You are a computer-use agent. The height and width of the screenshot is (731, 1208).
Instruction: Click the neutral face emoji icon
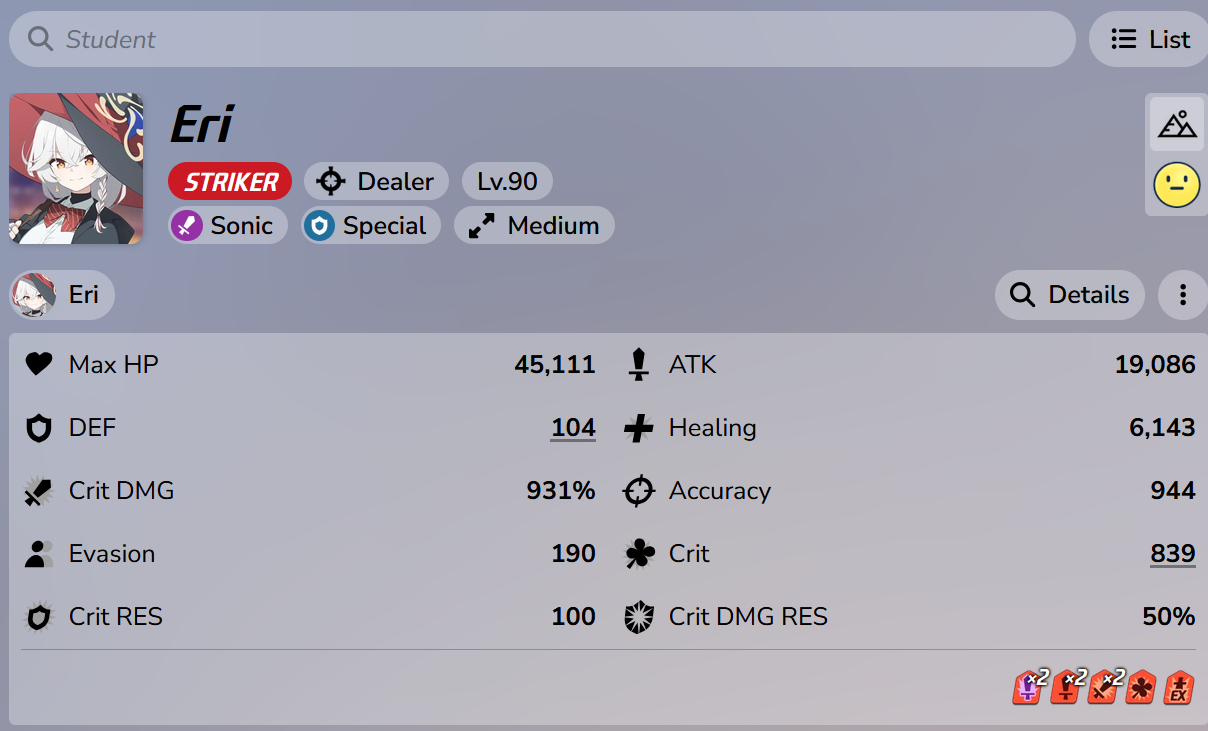click(1177, 185)
